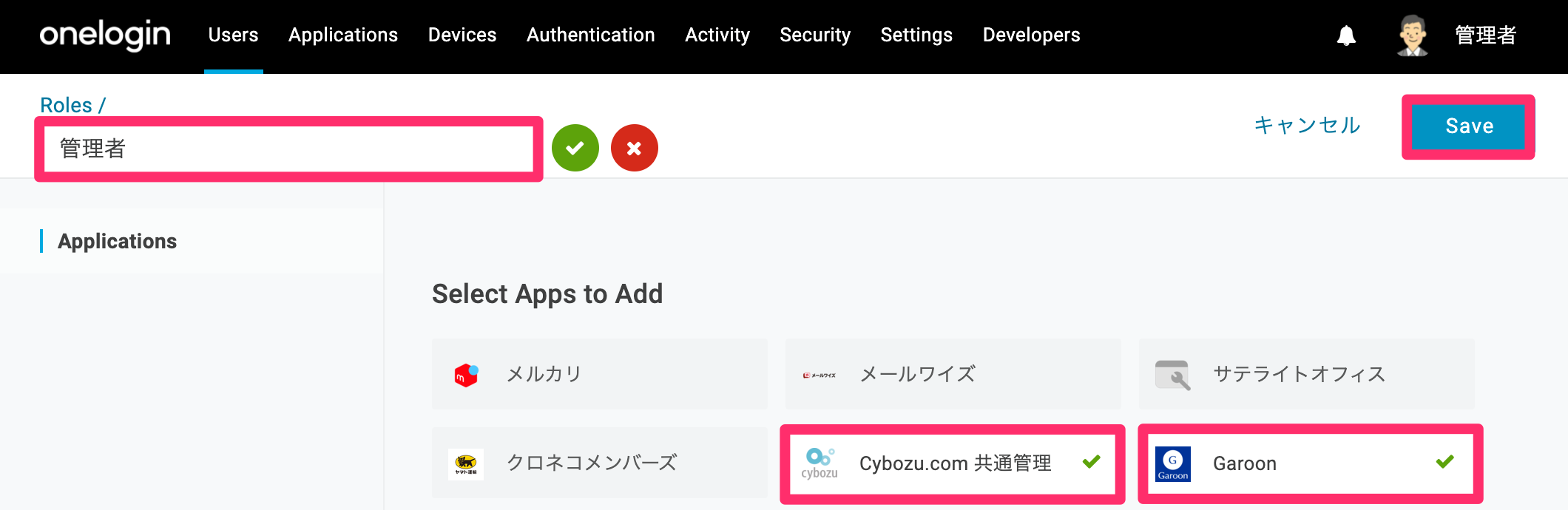Click the OneLogin logo
This screenshot has height=510, width=1568.
pos(105,35)
